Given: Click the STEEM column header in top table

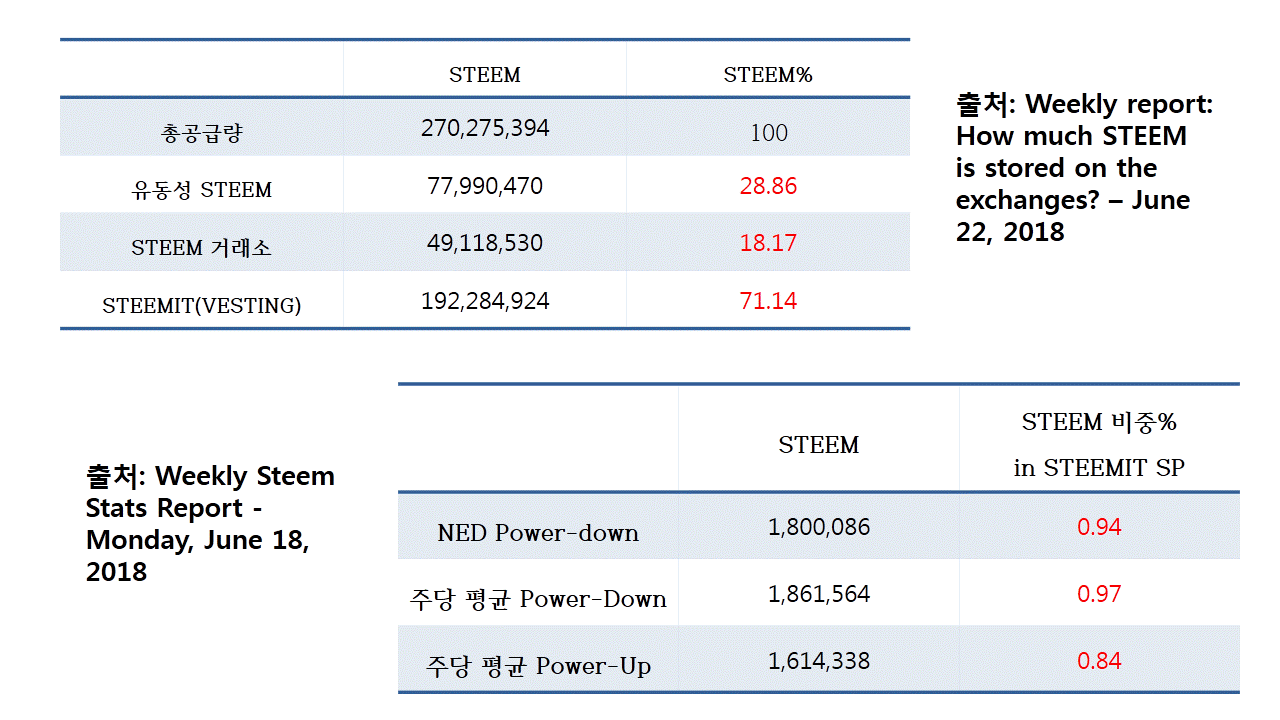Looking at the screenshot, I should coord(485,75).
